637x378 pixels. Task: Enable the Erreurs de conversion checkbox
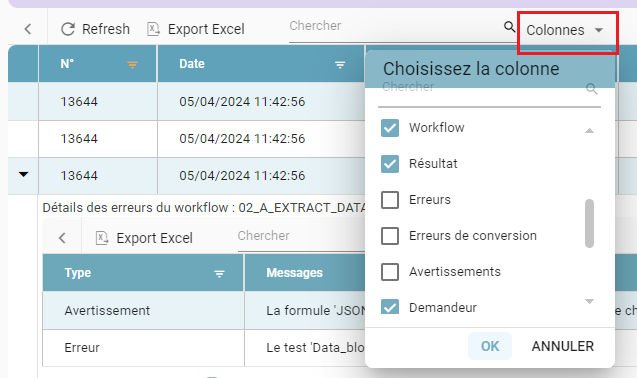(x=390, y=236)
